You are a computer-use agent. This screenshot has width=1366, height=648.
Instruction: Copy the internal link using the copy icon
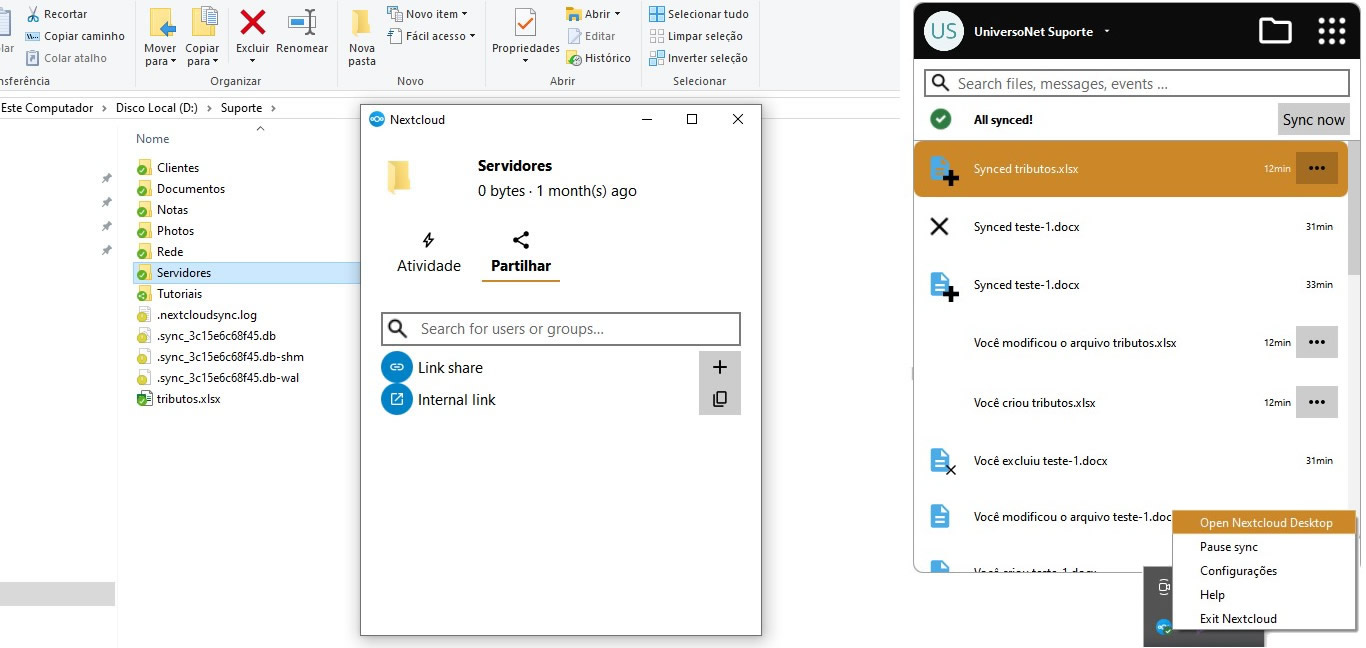[719, 399]
